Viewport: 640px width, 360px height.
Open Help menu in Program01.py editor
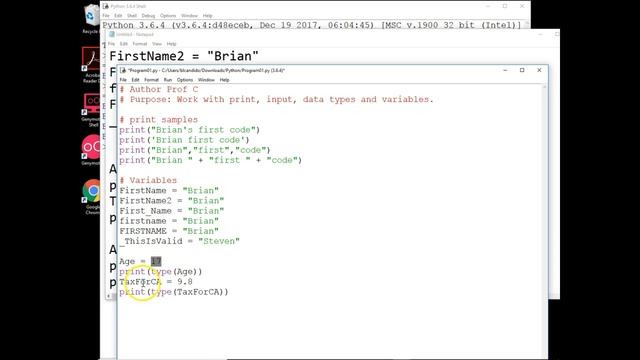[x=224, y=80]
